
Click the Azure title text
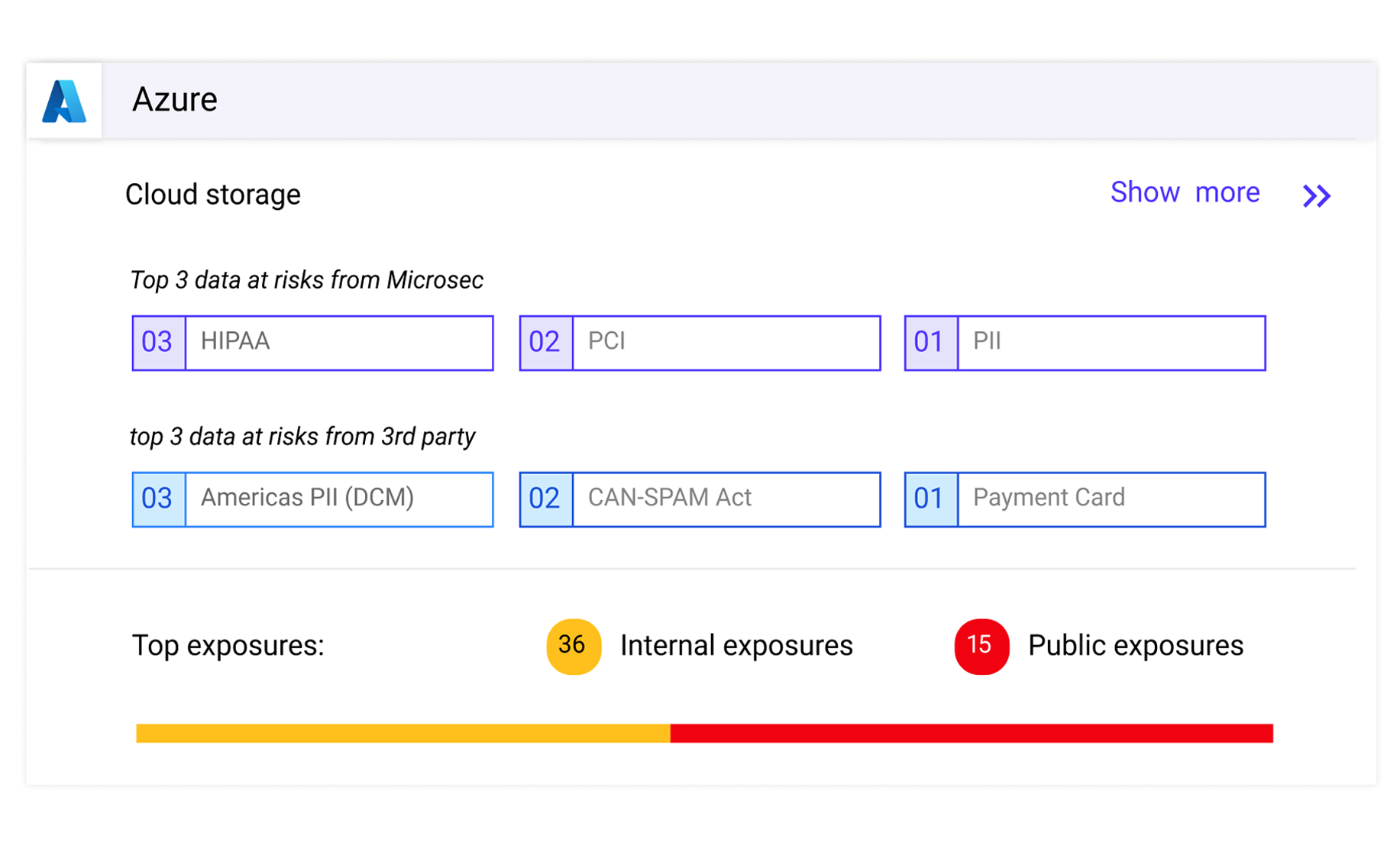[x=175, y=100]
